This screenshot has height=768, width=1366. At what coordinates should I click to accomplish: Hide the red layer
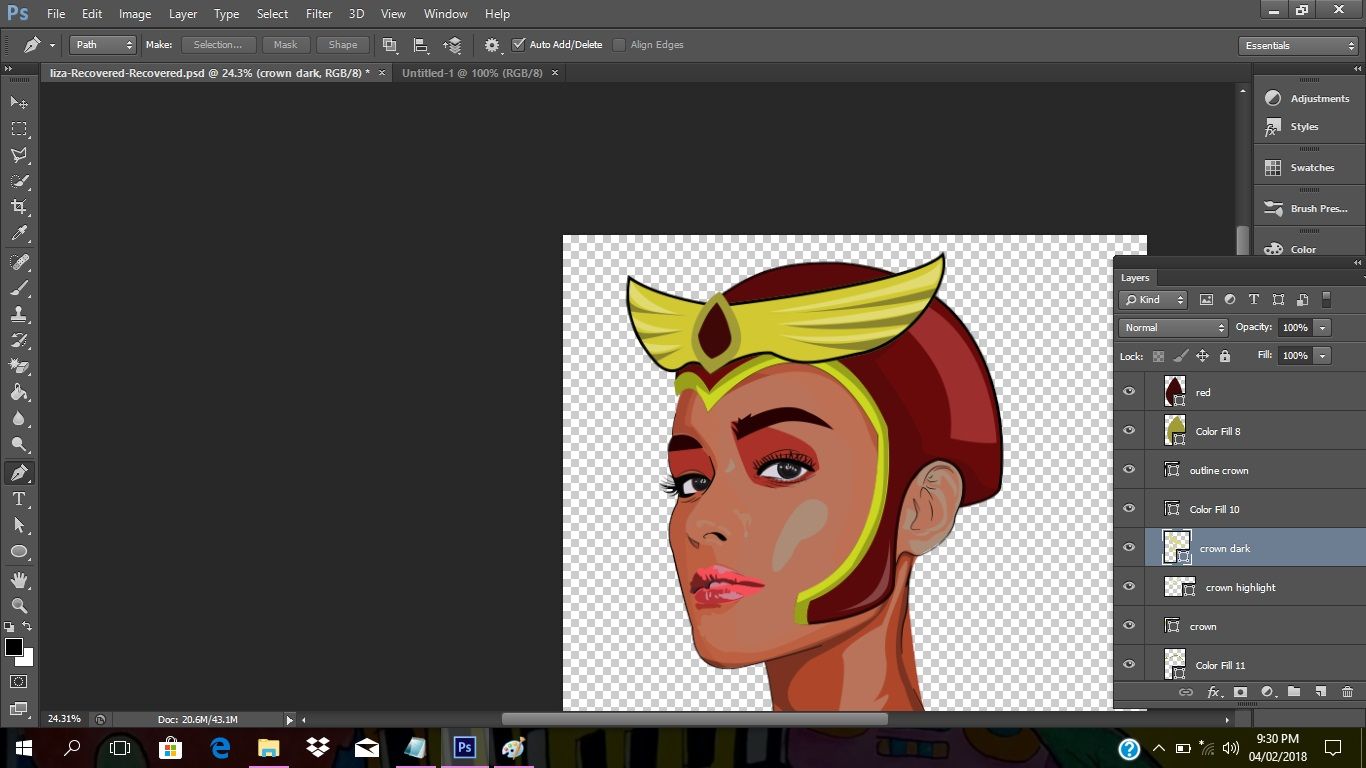[1129, 392]
